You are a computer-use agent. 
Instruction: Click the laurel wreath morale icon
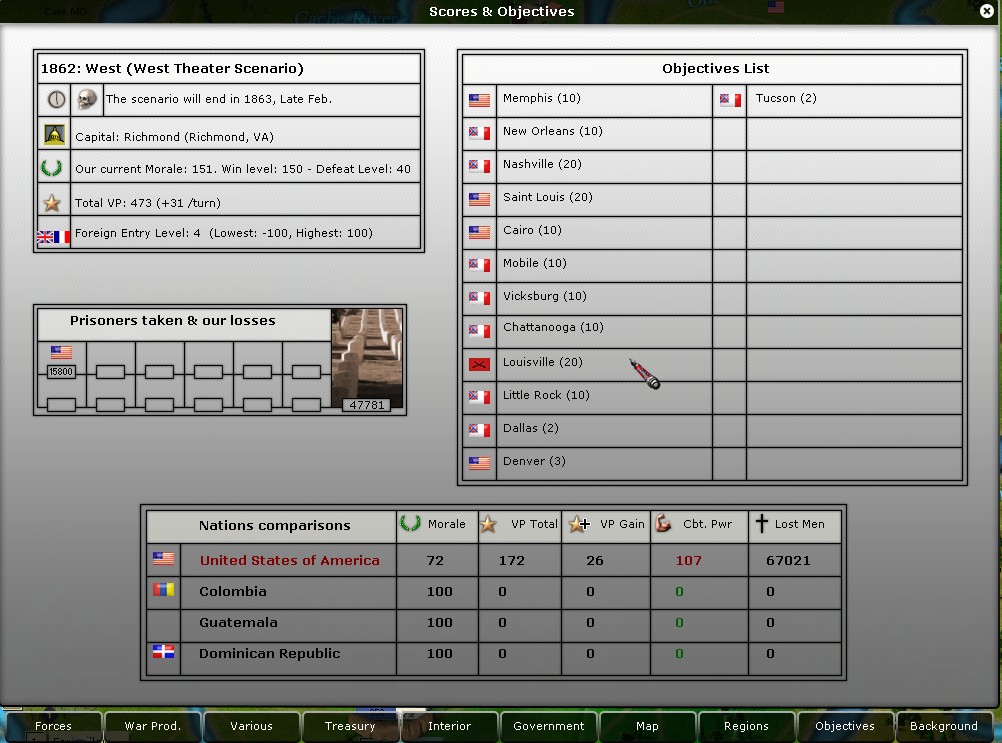coord(51,168)
